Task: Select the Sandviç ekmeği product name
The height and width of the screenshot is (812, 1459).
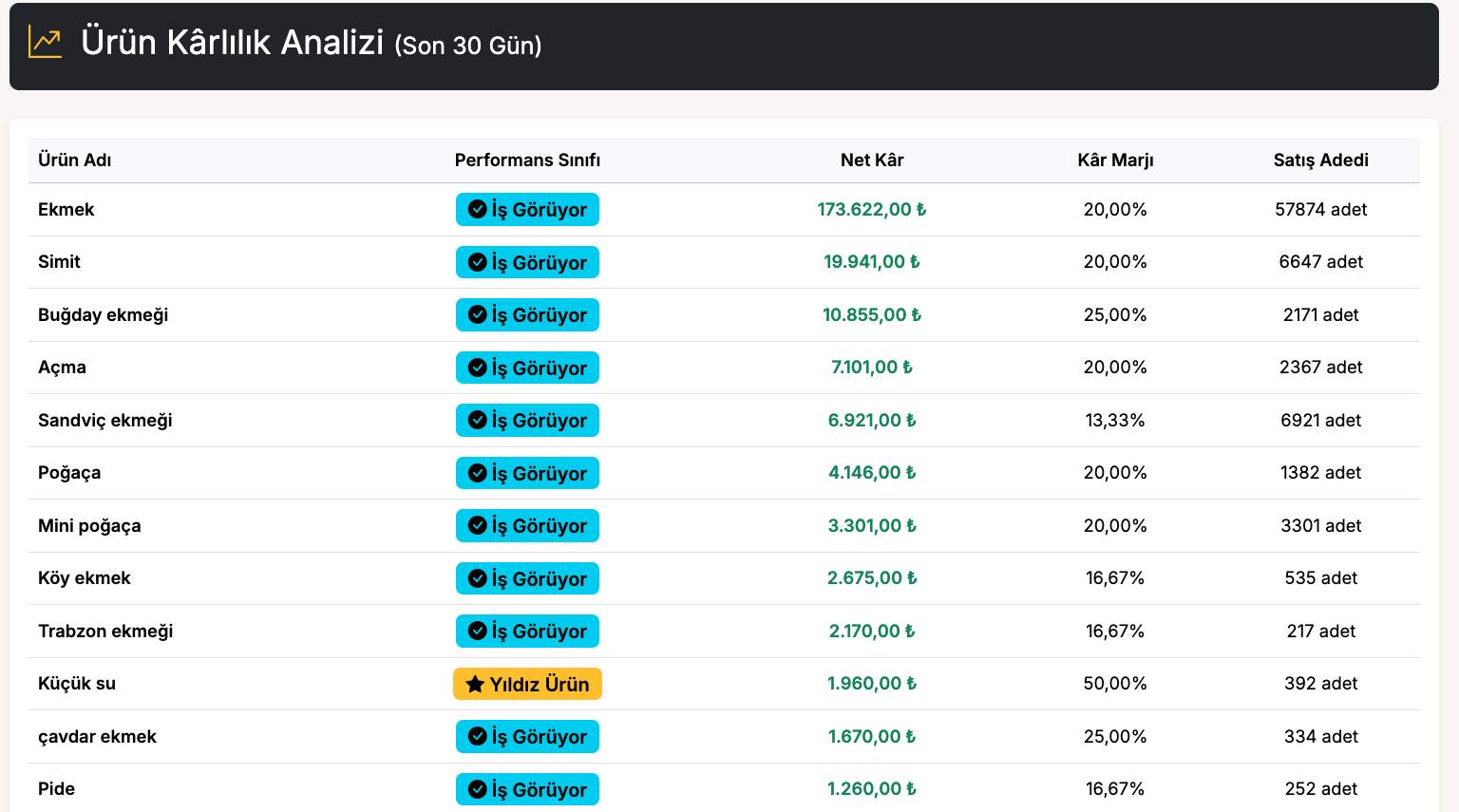Action: [105, 420]
